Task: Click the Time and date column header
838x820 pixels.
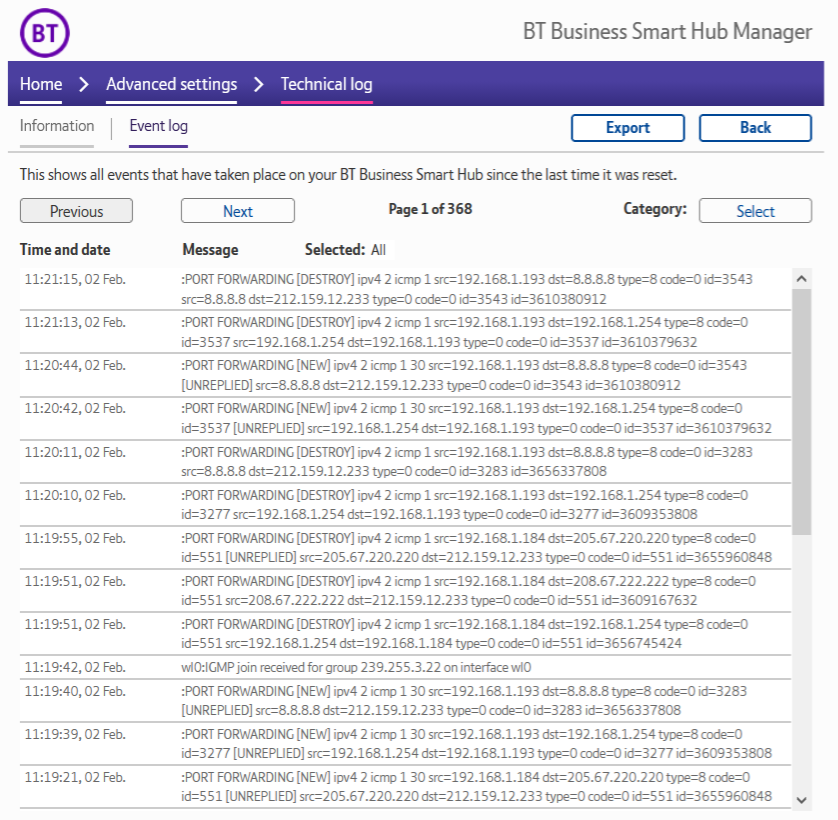Action: (x=65, y=250)
